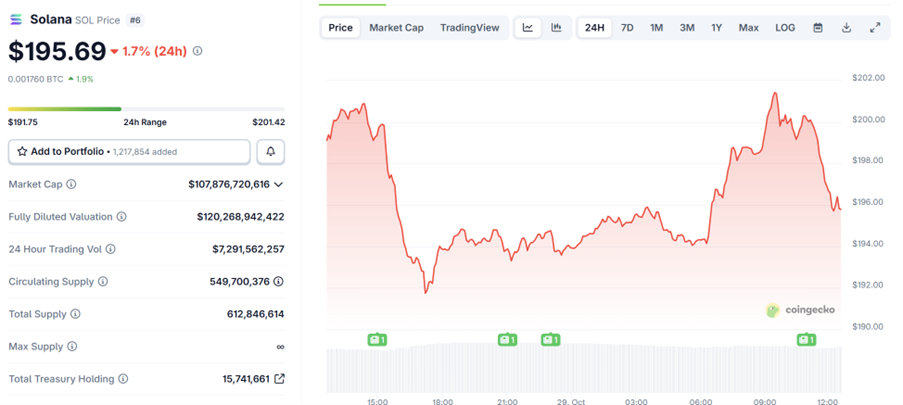Select the 7D time range
Screen dimensions: 903x405
click(x=627, y=28)
